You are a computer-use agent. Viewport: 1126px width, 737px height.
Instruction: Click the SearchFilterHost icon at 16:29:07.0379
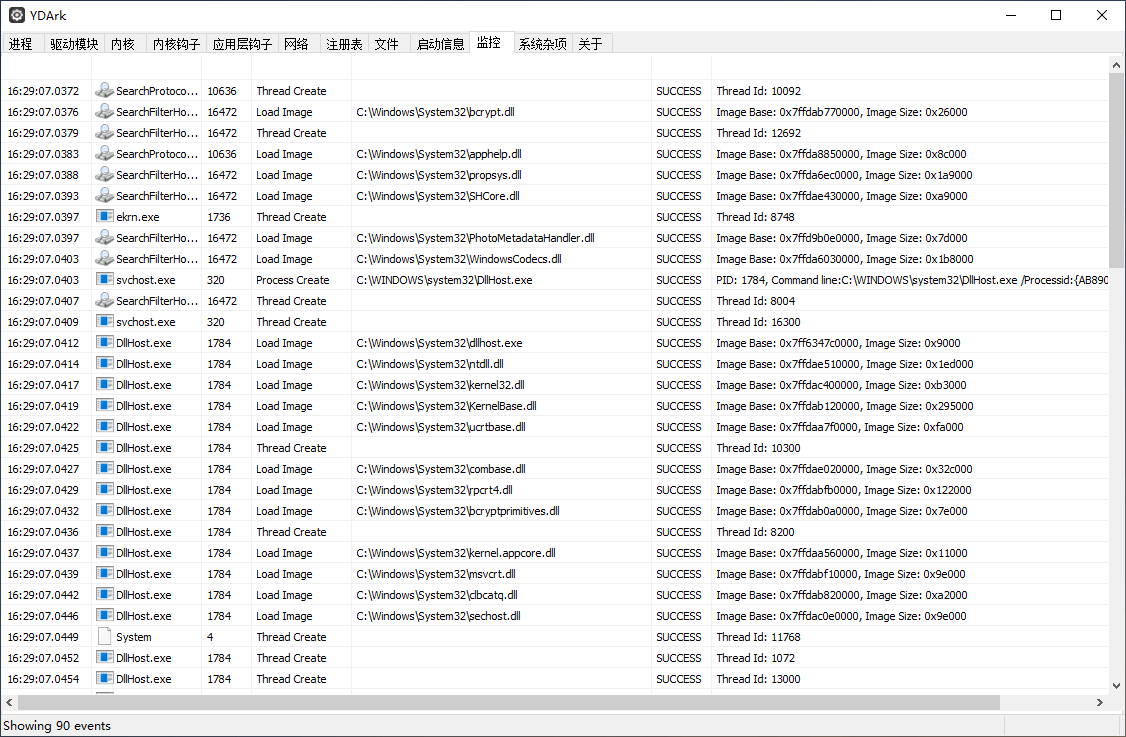click(105, 132)
